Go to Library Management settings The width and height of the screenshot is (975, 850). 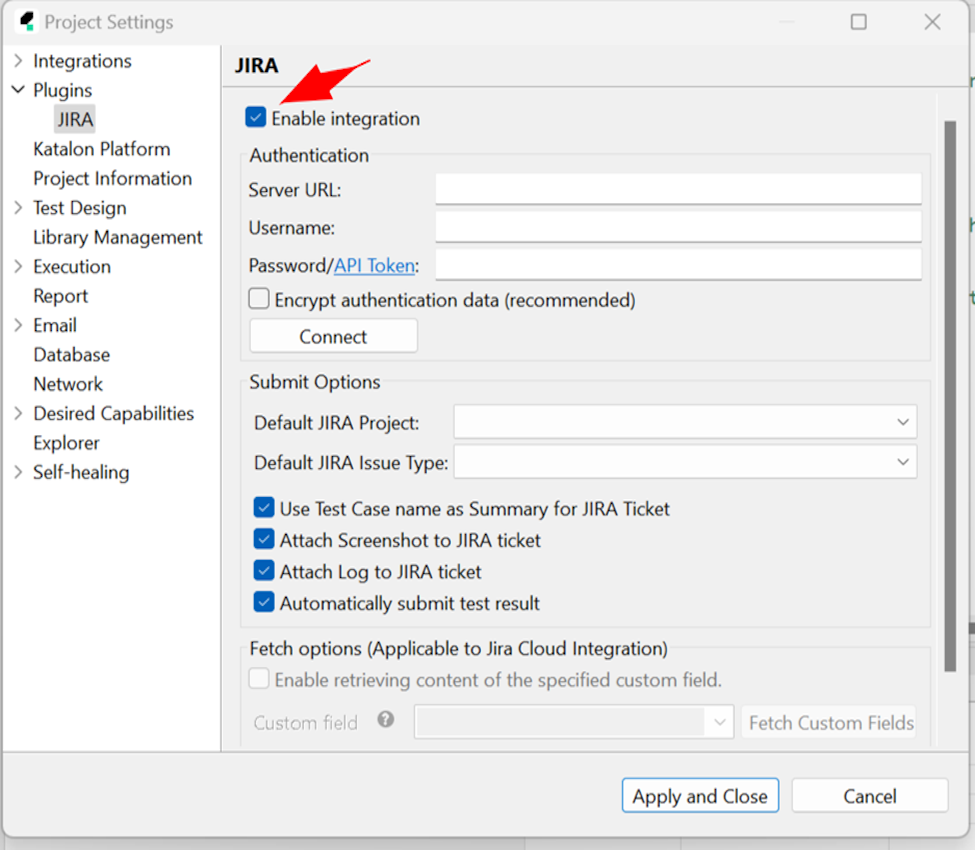[118, 237]
